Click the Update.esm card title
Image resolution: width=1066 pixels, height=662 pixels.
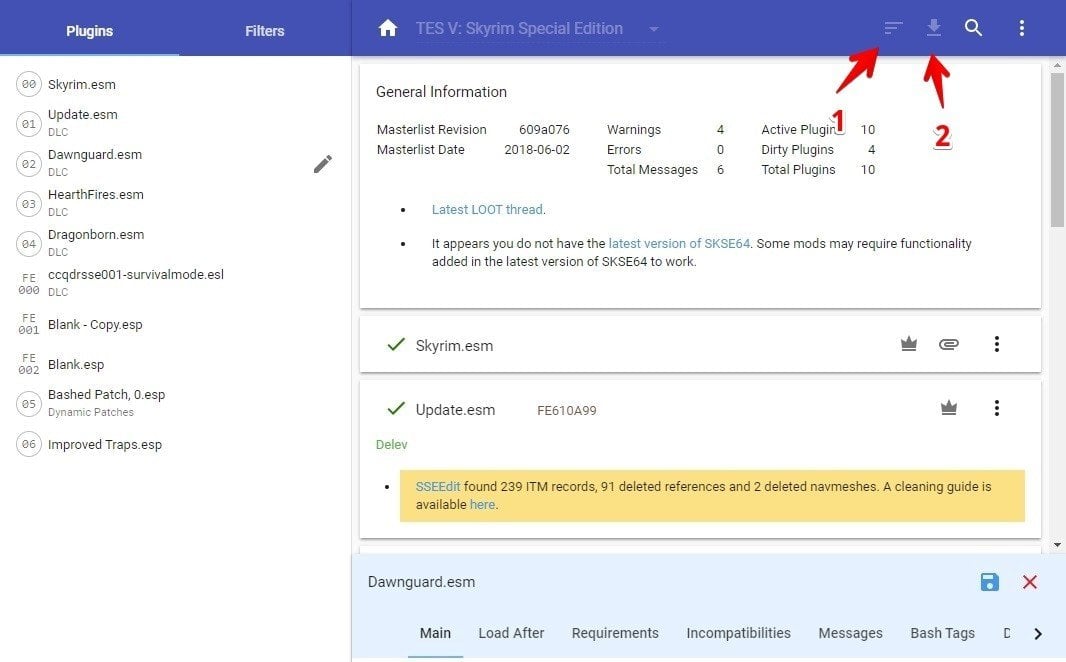point(455,410)
